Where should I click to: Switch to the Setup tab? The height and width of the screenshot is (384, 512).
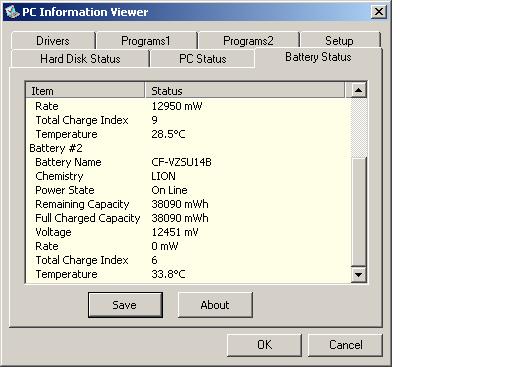pyautogui.click(x=339, y=41)
